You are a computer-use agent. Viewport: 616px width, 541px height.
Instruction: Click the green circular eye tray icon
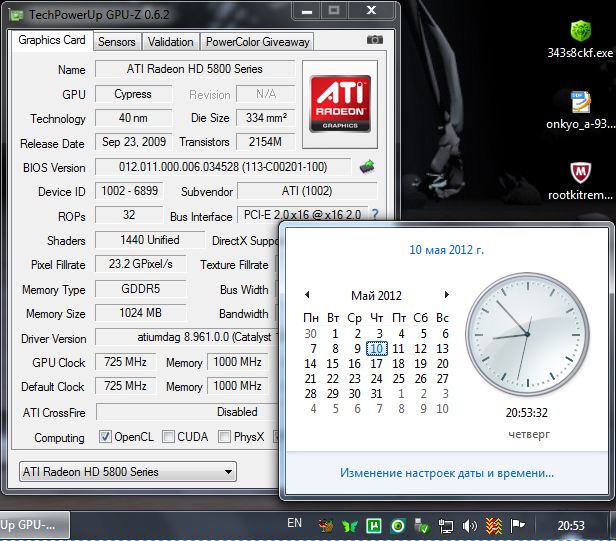(398, 526)
